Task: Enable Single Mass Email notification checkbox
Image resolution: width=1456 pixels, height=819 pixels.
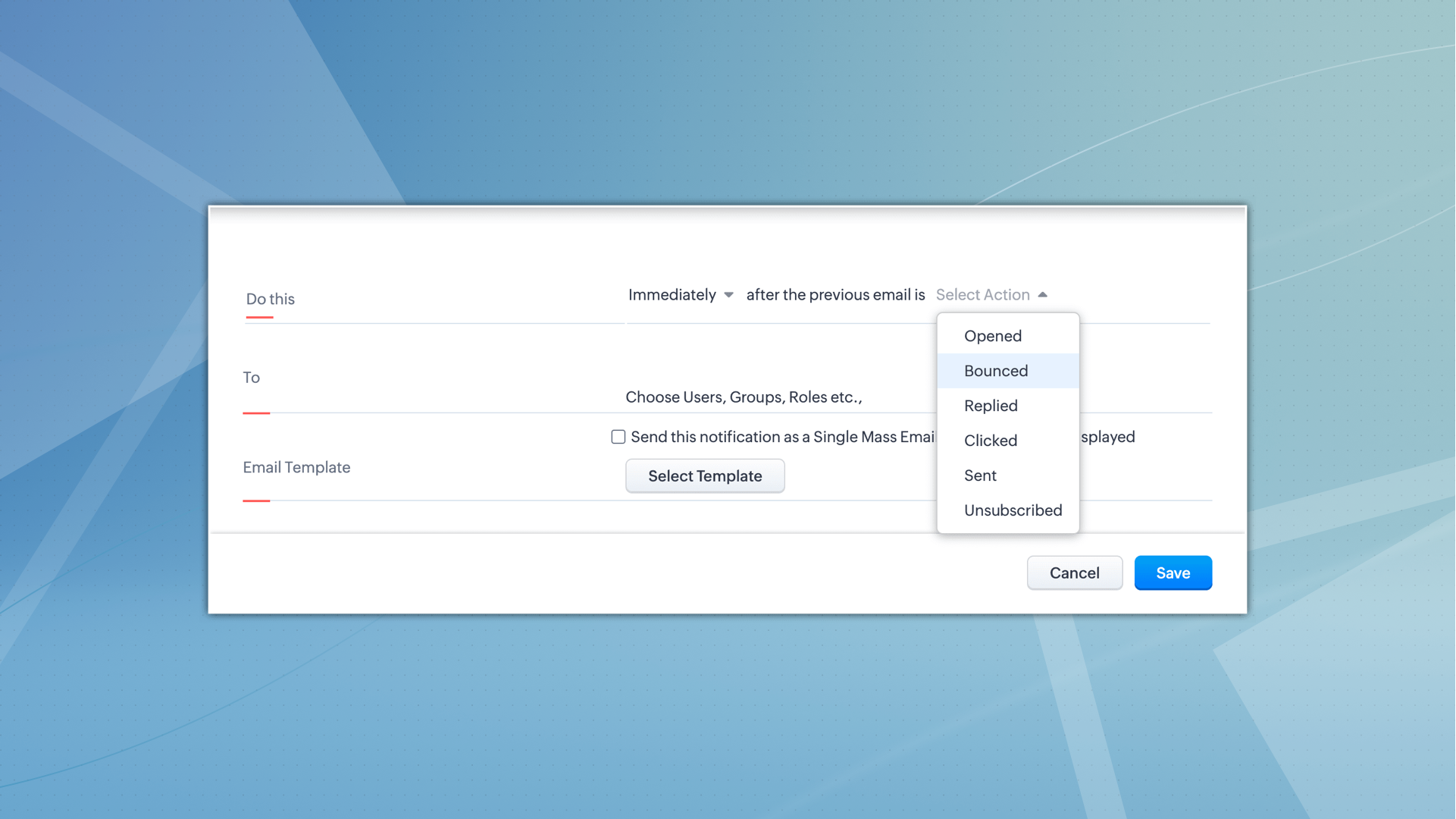Action: [x=618, y=437]
